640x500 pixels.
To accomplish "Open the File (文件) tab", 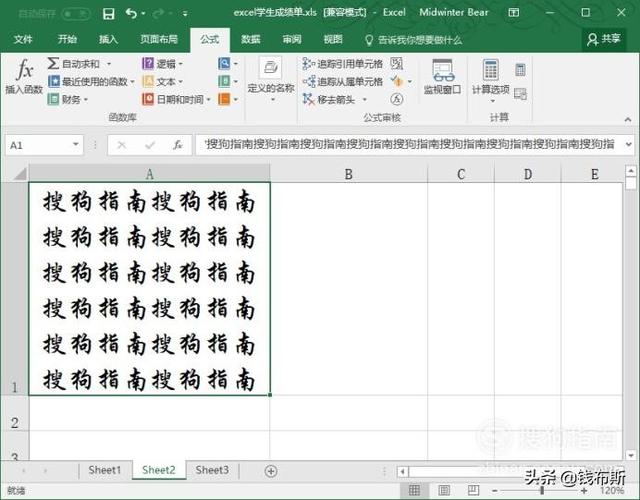I will tap(23, 39).
